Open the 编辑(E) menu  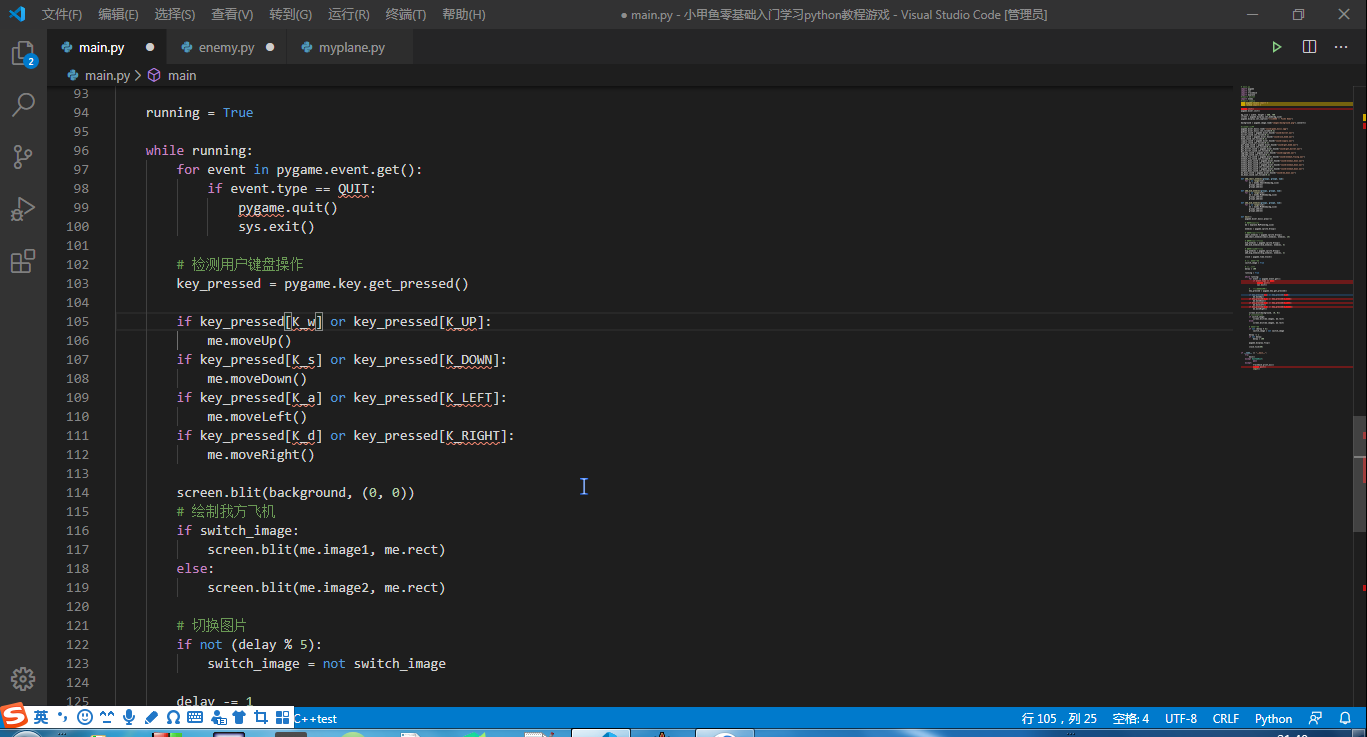pos(119,14)
